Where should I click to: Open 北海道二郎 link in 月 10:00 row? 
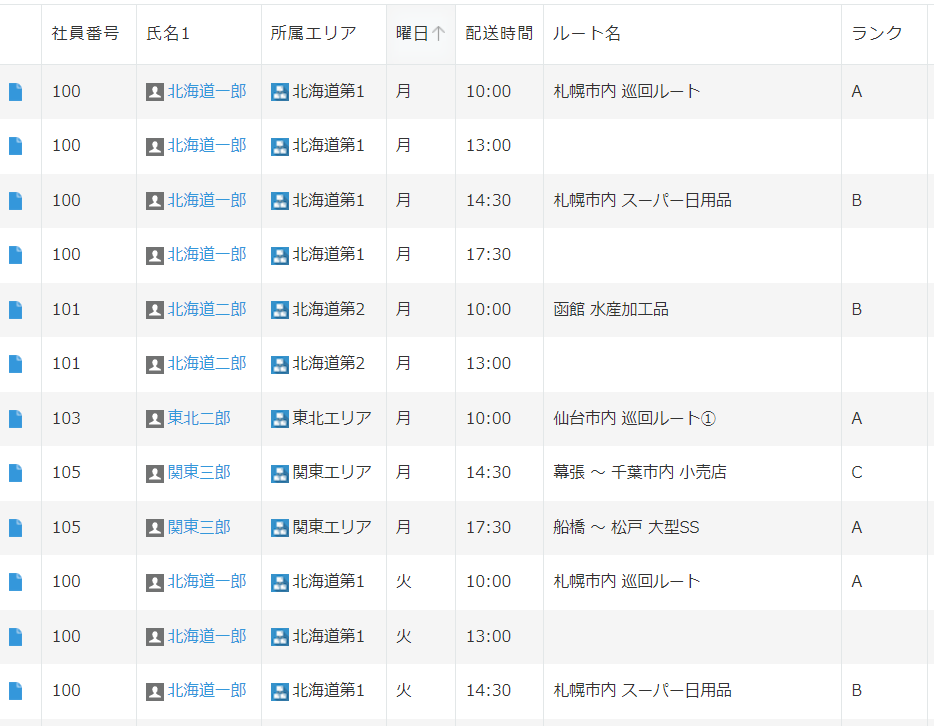[x=207, y=309]
